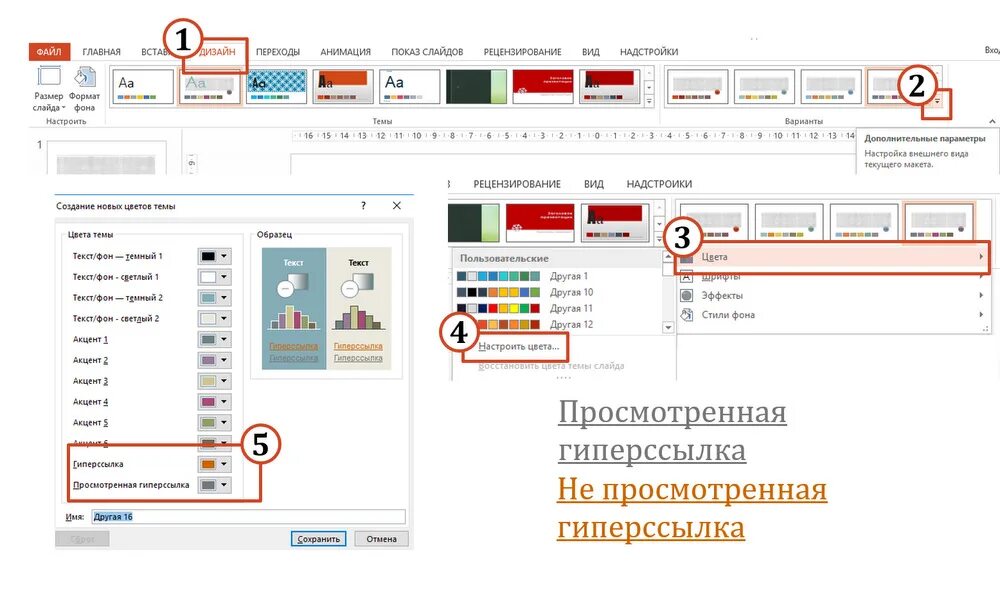This screenshot has height=601, width=1000.
Task: Follow the Не просмотренная гиперссылка orange link
Action: (692, 508)
